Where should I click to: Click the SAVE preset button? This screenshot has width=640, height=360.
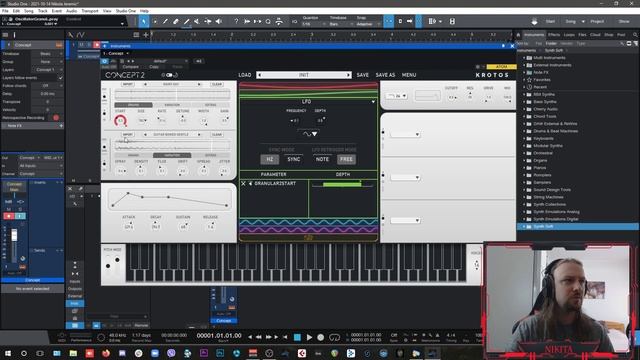point(362,75)
